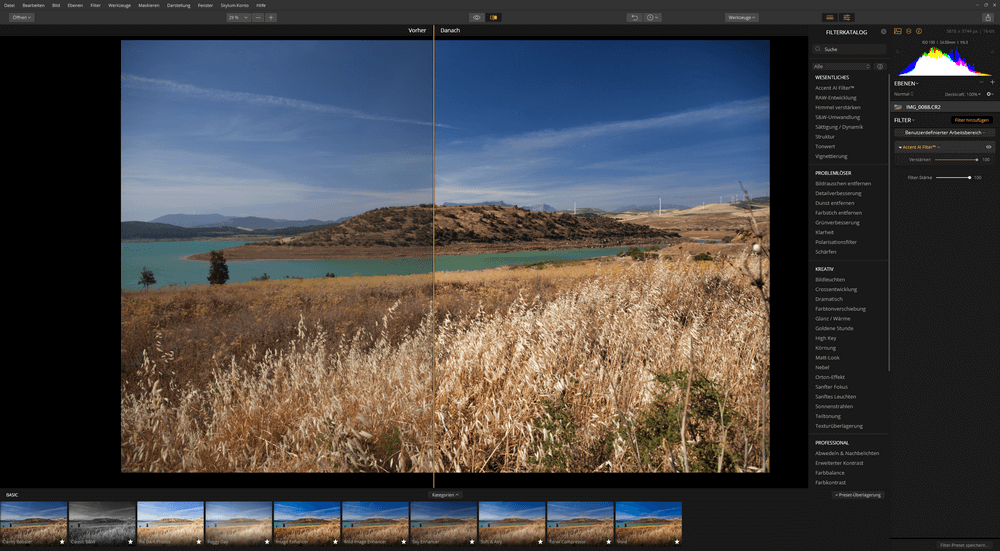Adjust the Filter-Stärke slider handle
Viewport: 1000px width, 551px height.
(x=969, y=177)
